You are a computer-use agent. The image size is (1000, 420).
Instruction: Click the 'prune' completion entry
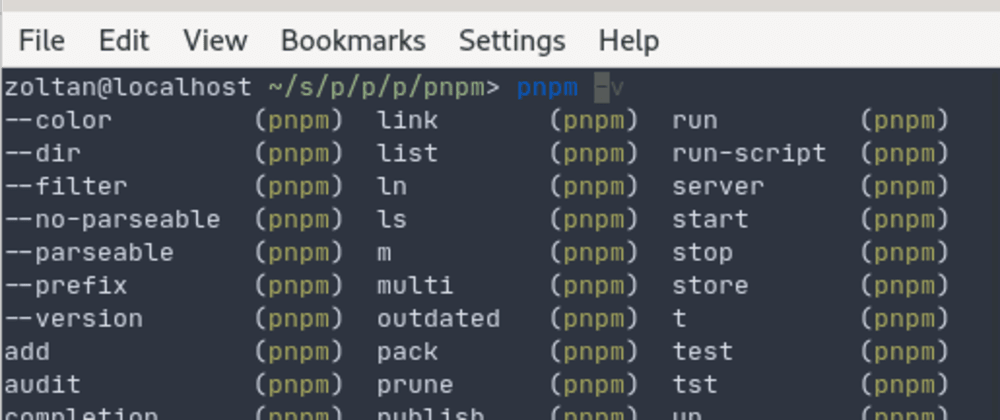tap(415, 386)
